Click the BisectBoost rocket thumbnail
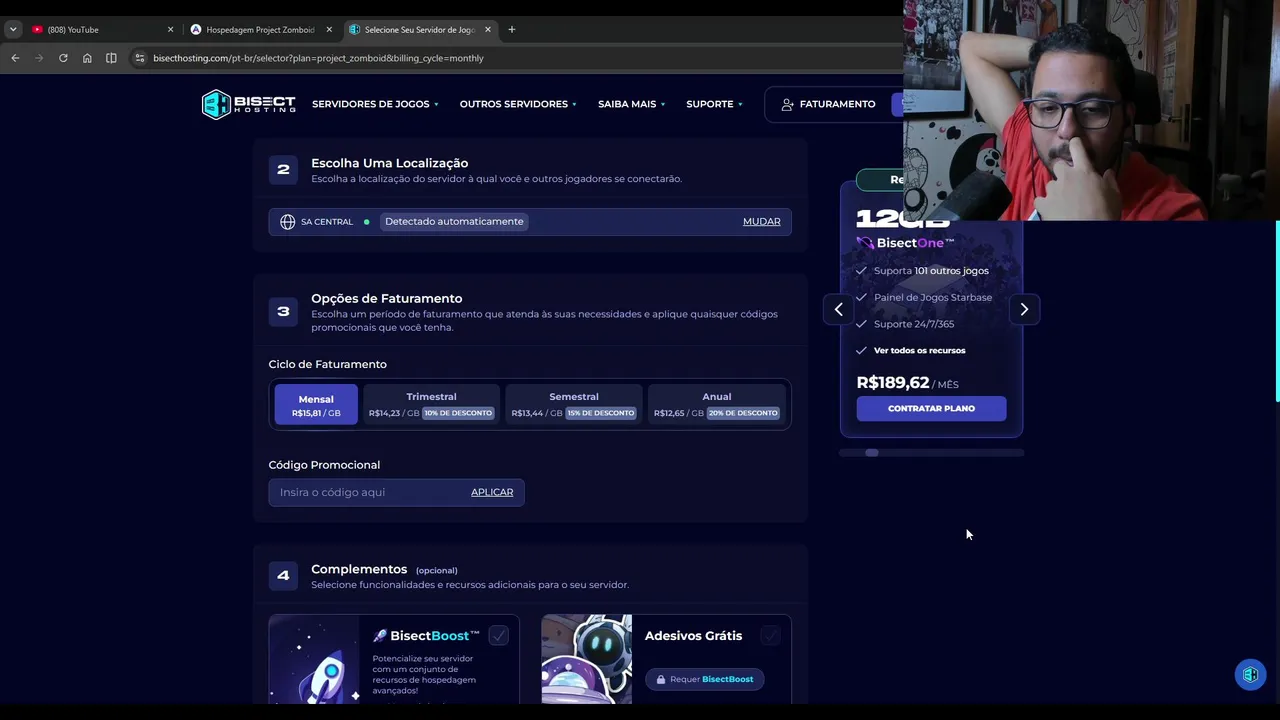Viewport: 1280px width, 720px height. coord(314,659)
